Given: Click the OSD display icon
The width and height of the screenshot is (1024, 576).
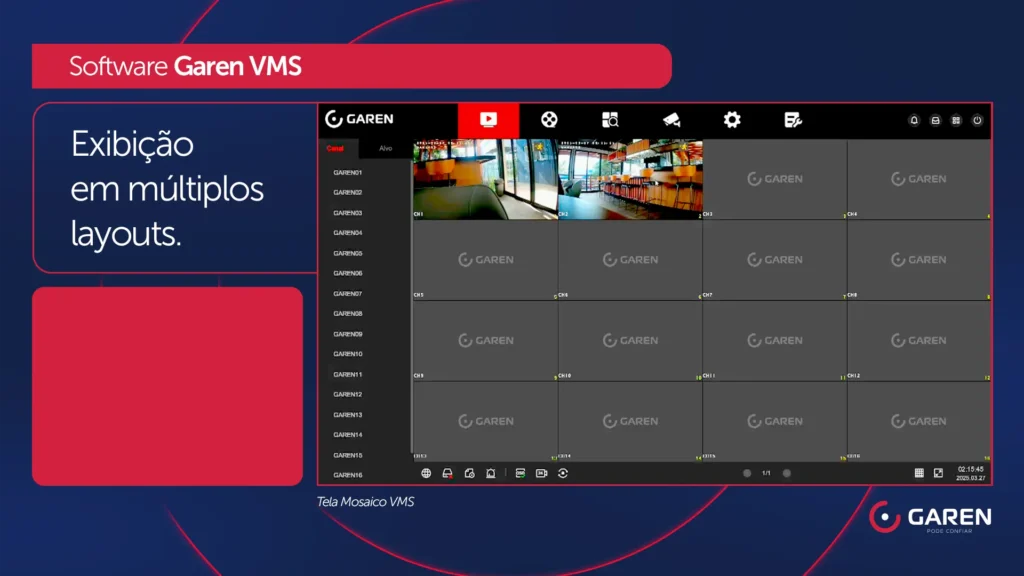Looking at the screenshot, I should tap(520, 473).
